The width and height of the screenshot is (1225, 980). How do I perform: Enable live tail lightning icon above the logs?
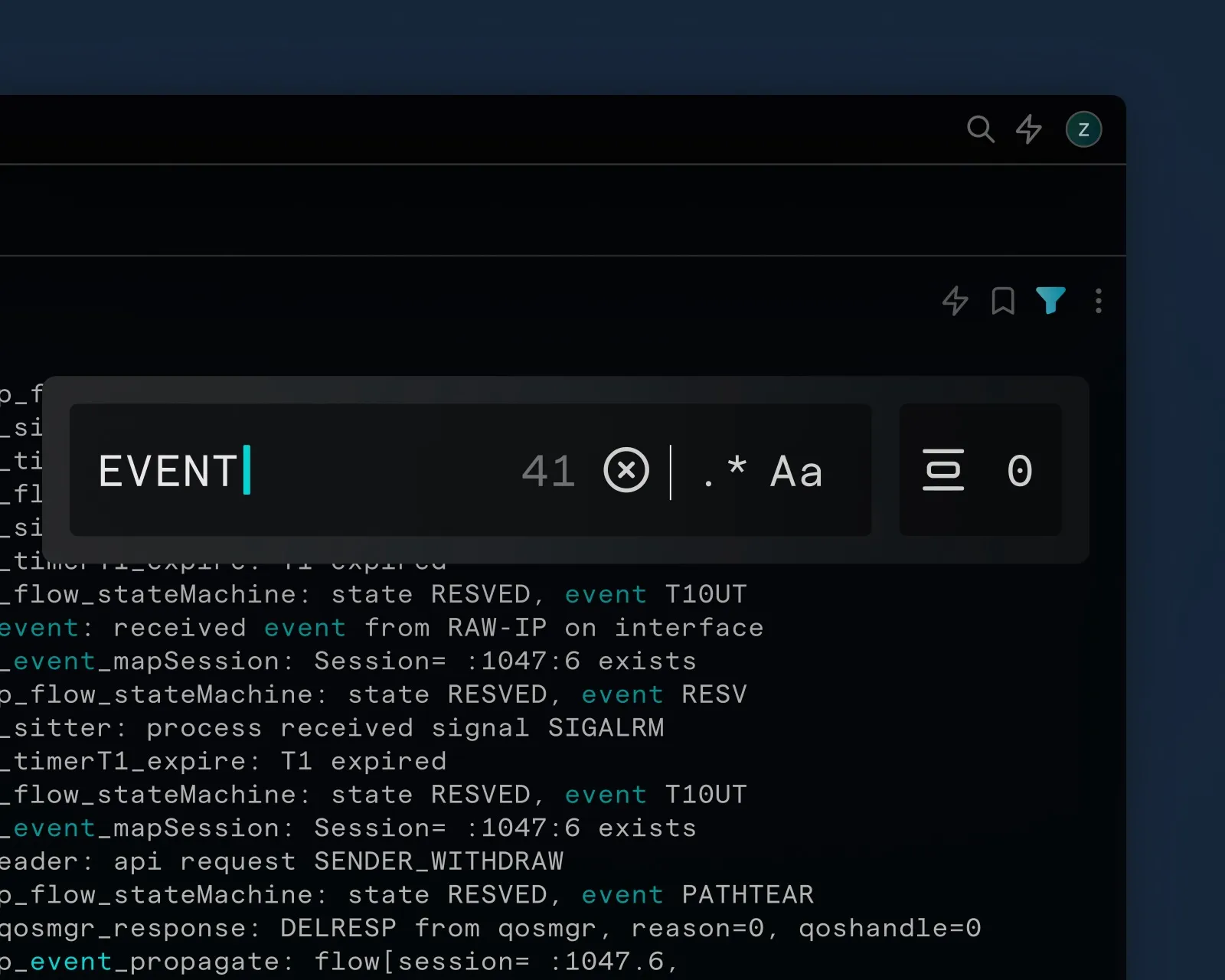coord(954,302)
